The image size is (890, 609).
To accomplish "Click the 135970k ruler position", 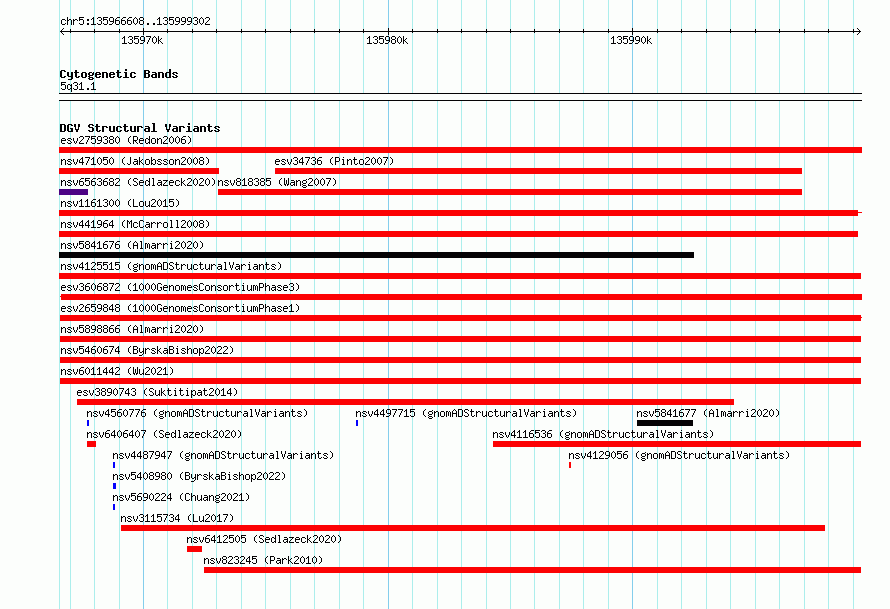I will click(x=142, y=40).
